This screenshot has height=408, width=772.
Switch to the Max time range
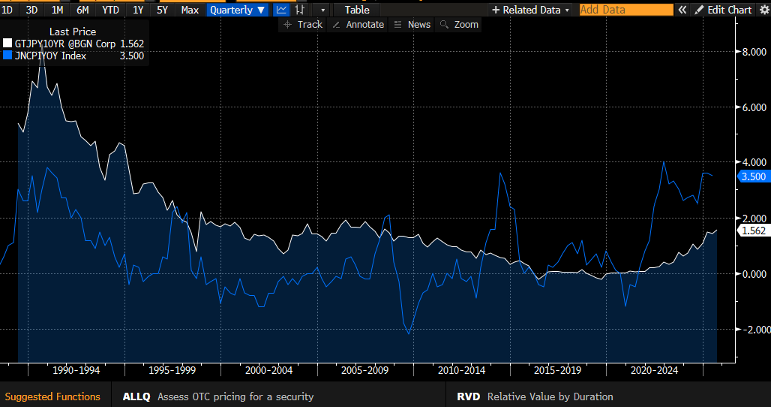coord(189,9)
